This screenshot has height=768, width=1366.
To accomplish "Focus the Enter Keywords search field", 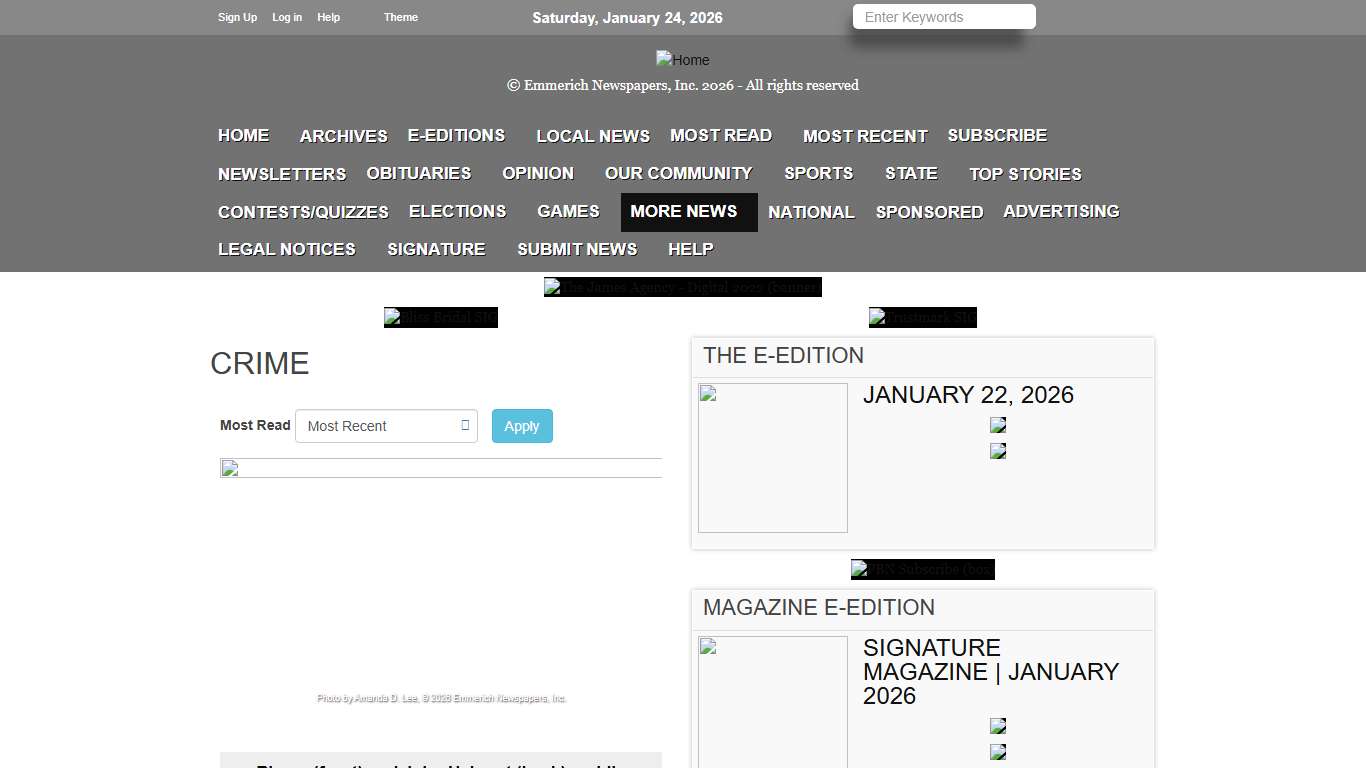I will (x=943, y=17).
